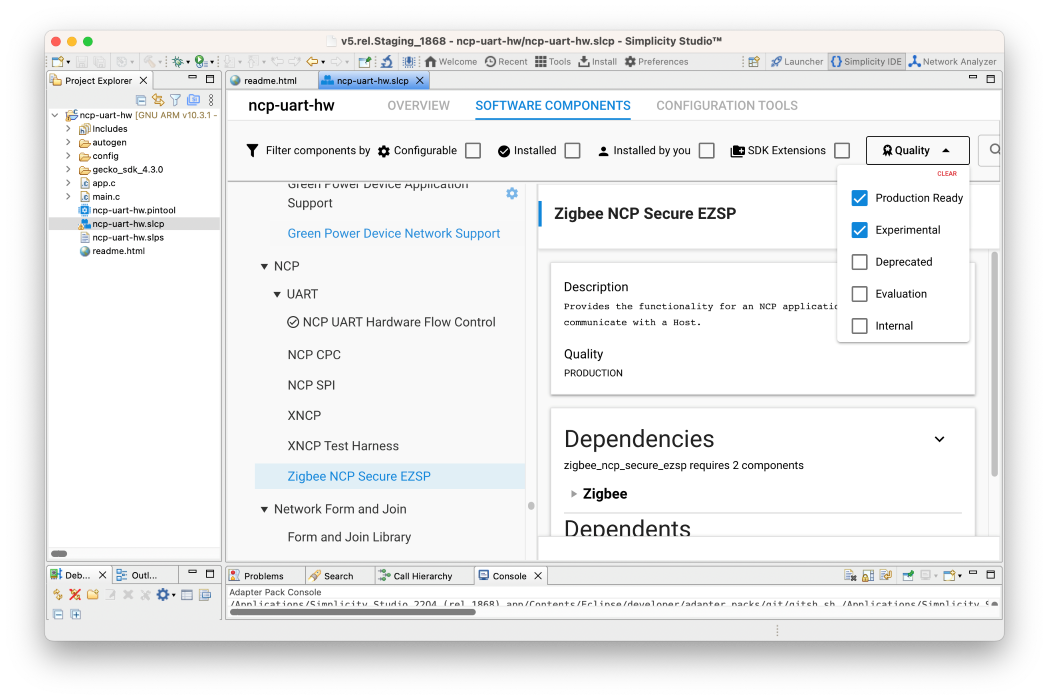Open Preferences from the toolbar

click(656, 62)
